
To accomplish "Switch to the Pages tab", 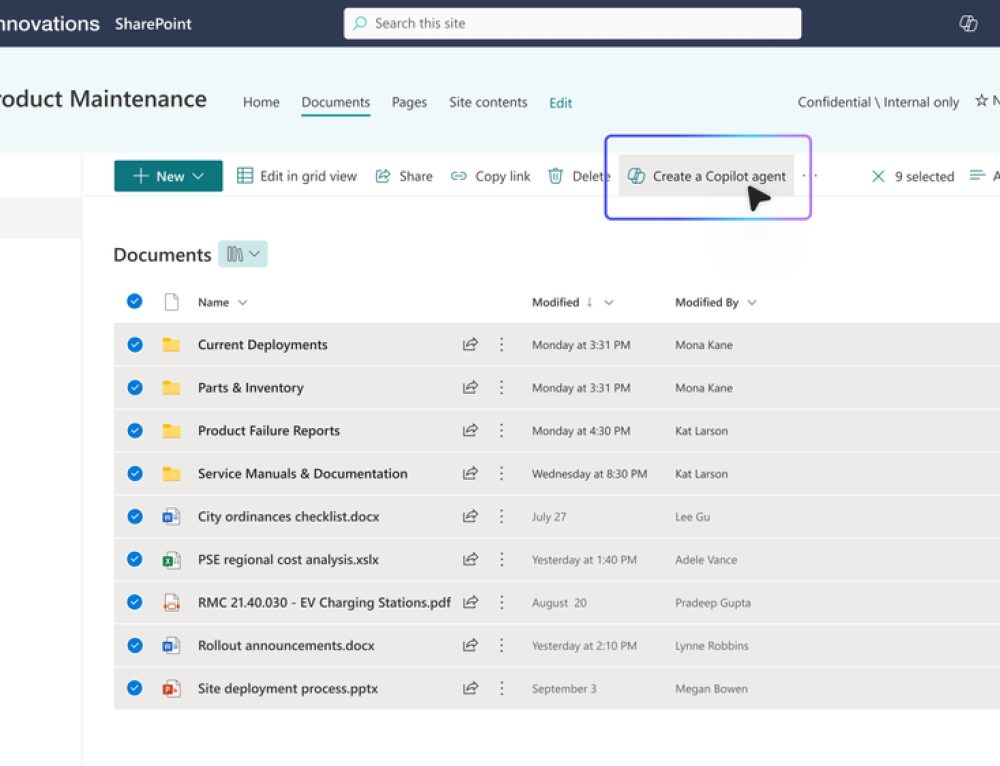I will point(409,102).
